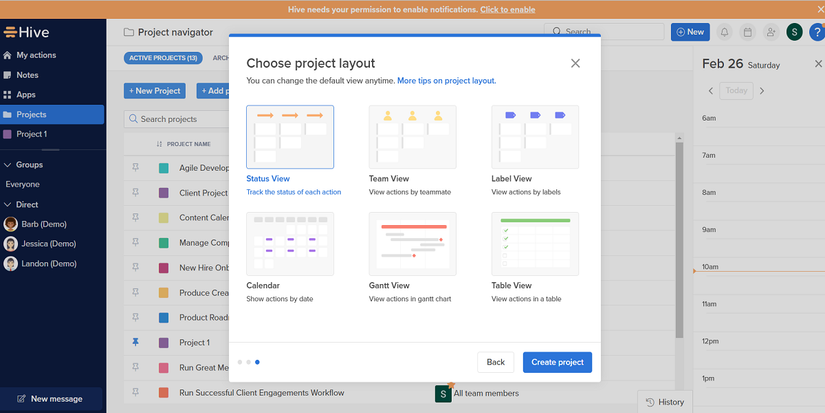
Task: Pin the Run Great Meetings row
Action: (135, 367)
